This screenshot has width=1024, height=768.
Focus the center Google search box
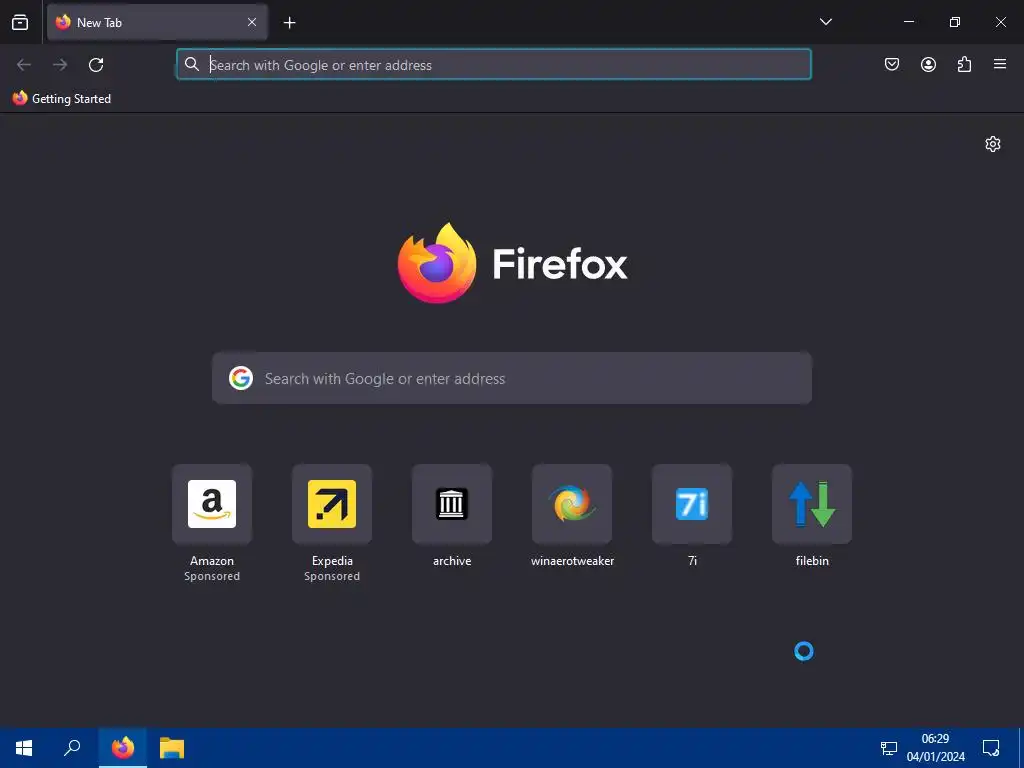point(512,378)
